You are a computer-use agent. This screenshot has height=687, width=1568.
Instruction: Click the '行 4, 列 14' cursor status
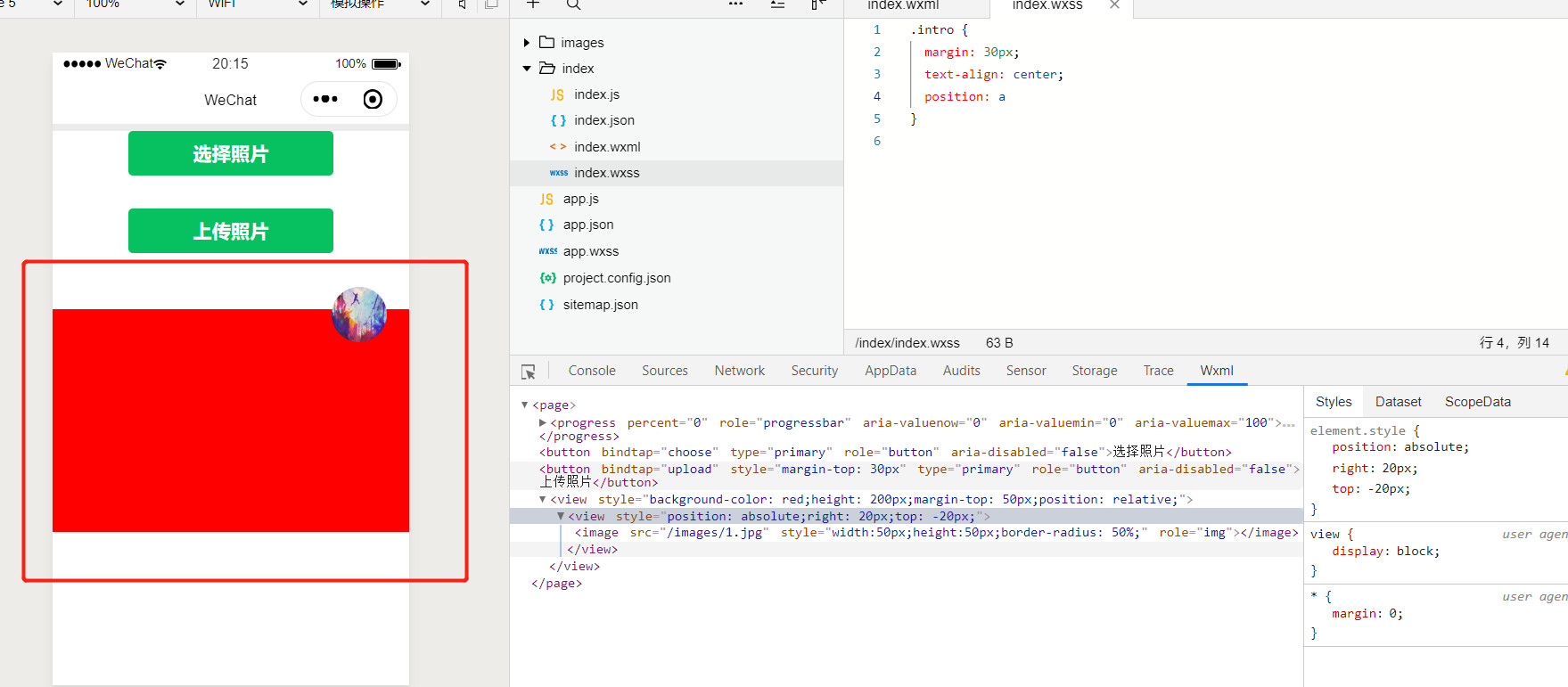(x=1515, y=343)
